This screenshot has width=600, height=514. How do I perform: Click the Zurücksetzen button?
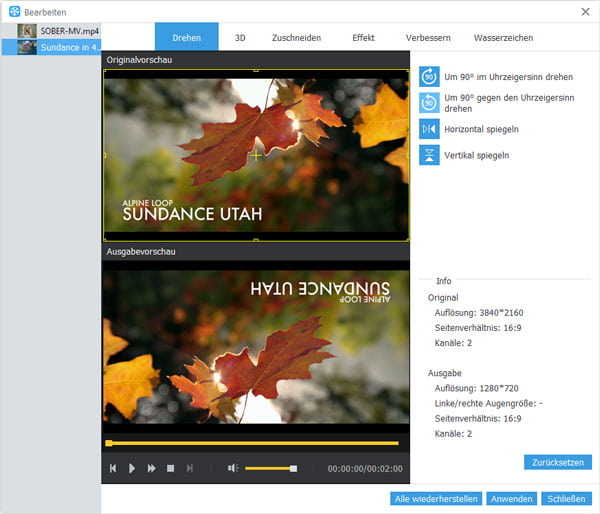(558, 462)
